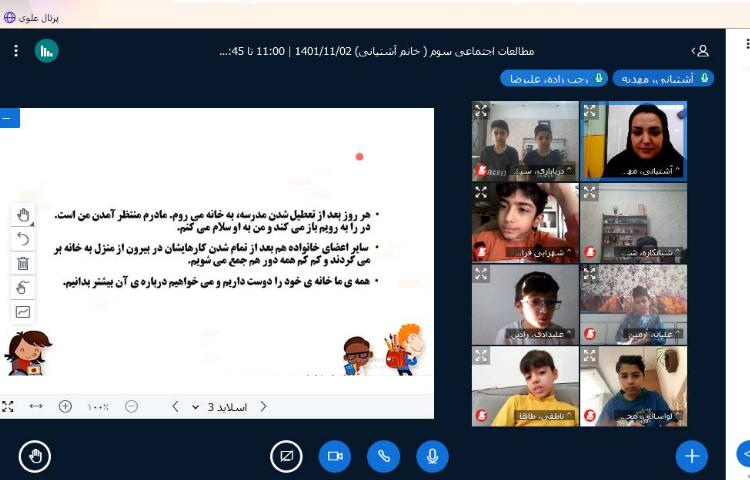
Task: Open شبانکاره webcam name dropdown
Action: click(x=653, y=252)
